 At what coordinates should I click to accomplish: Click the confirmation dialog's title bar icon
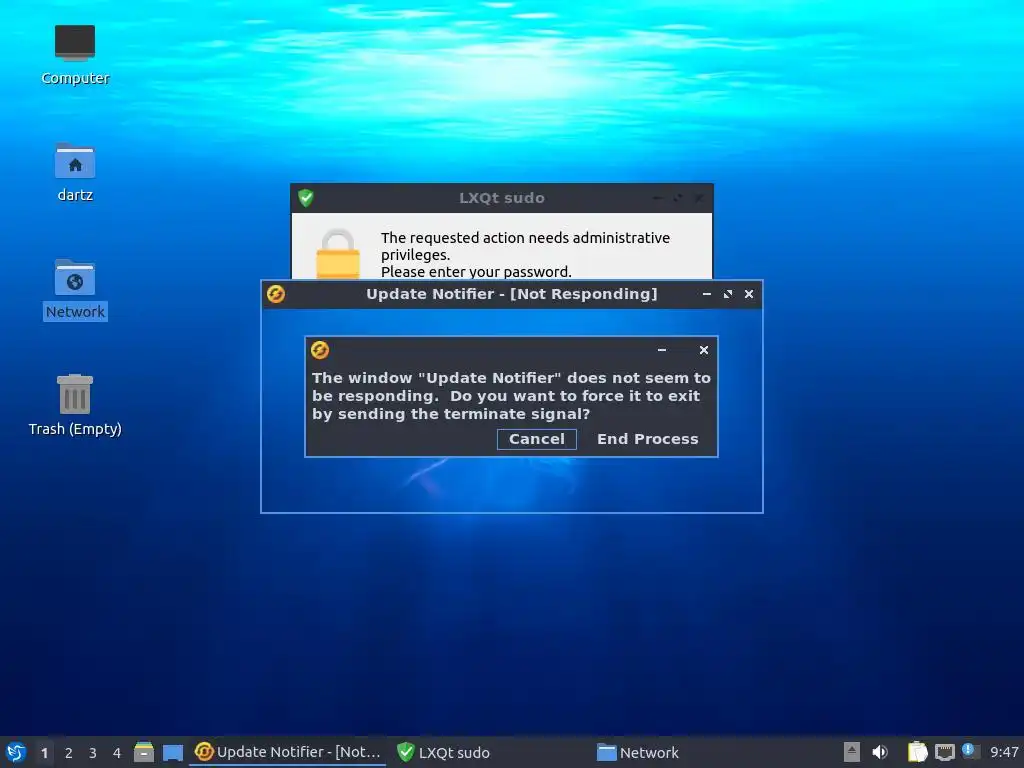click(x=320, y=350)
